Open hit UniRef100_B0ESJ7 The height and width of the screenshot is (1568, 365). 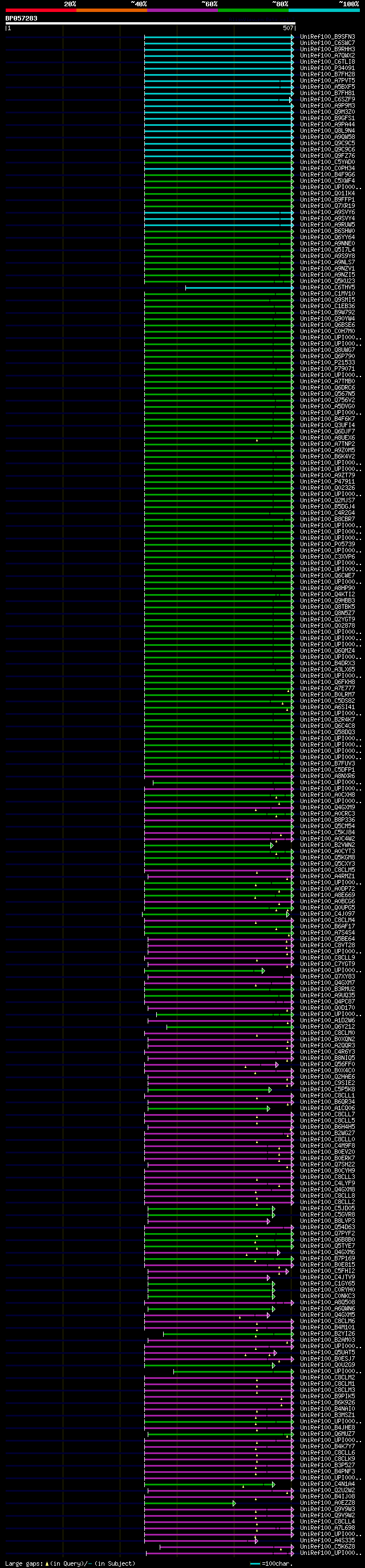(x=327, y=1358)
